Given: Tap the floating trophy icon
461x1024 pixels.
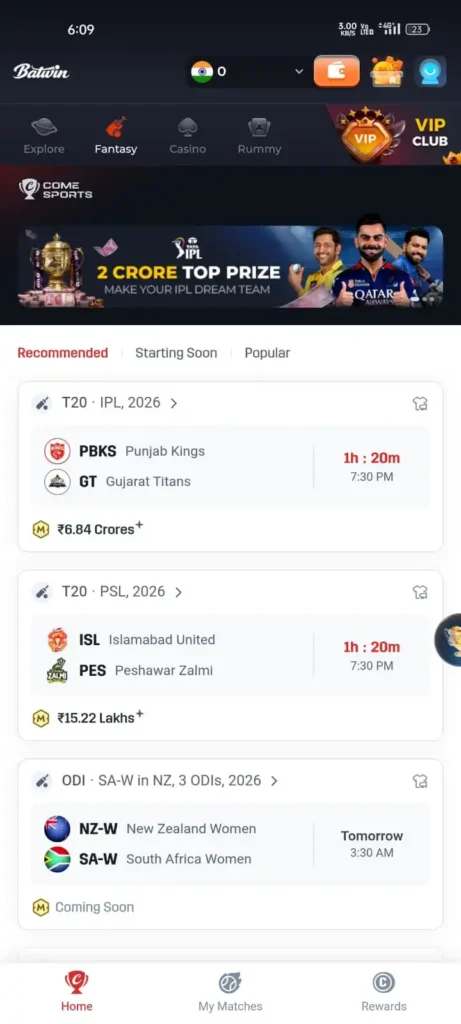Looking at the screenshot, I should click(x=449, y=639).
